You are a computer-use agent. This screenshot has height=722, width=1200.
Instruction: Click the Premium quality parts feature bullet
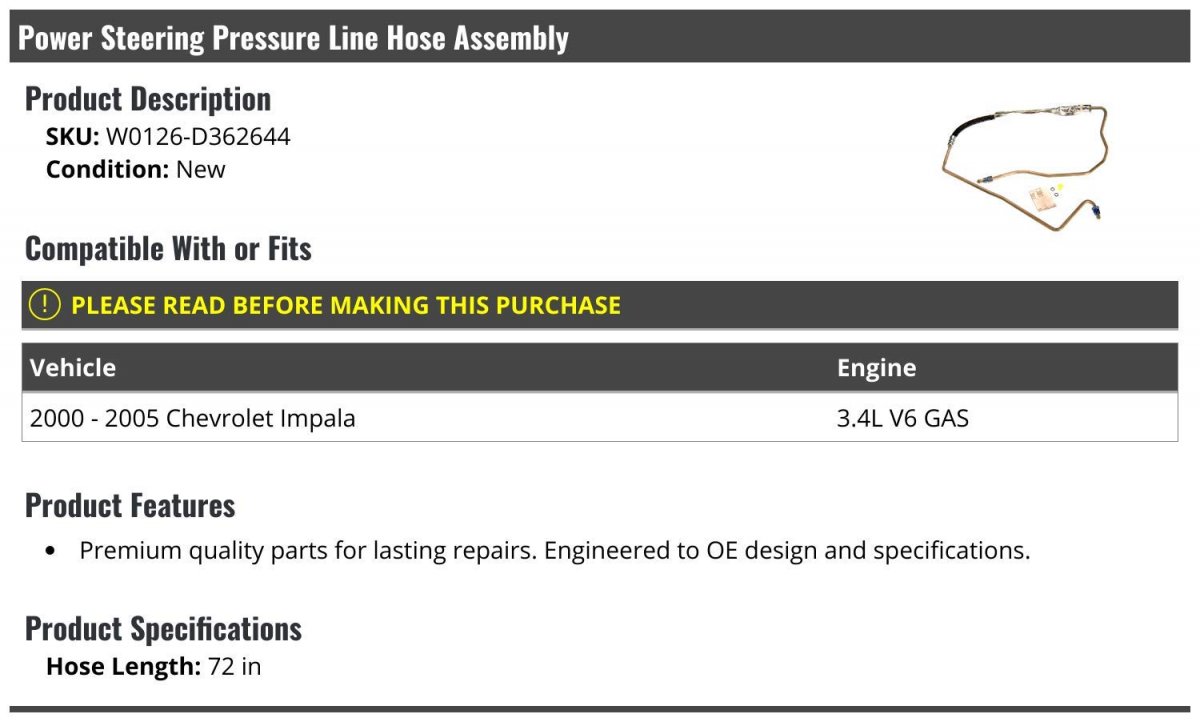555,550
